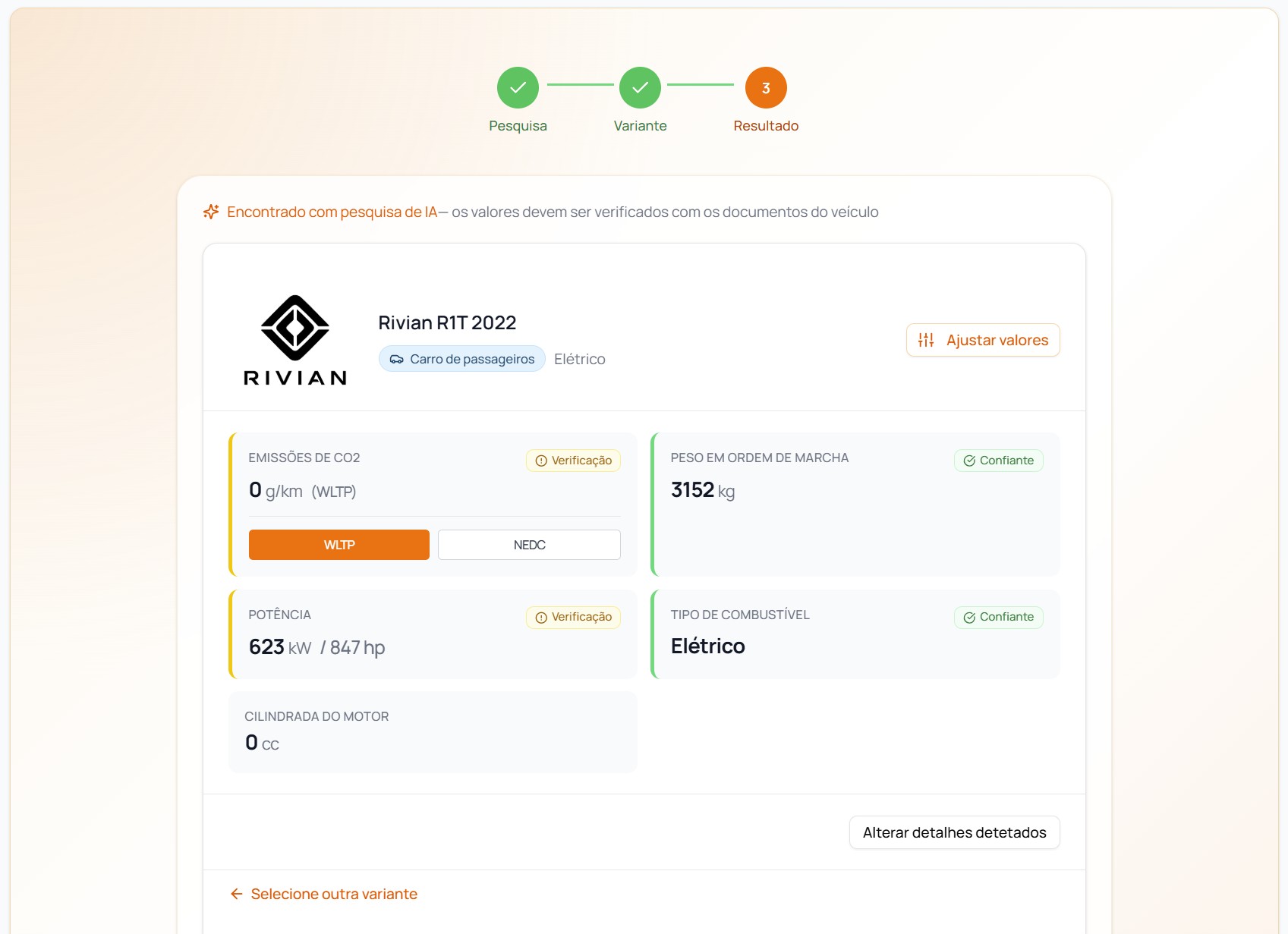Click Verificação badge on Potência card
The height and width of the screenshot is (934, 1288).
(x=574, y=617)
